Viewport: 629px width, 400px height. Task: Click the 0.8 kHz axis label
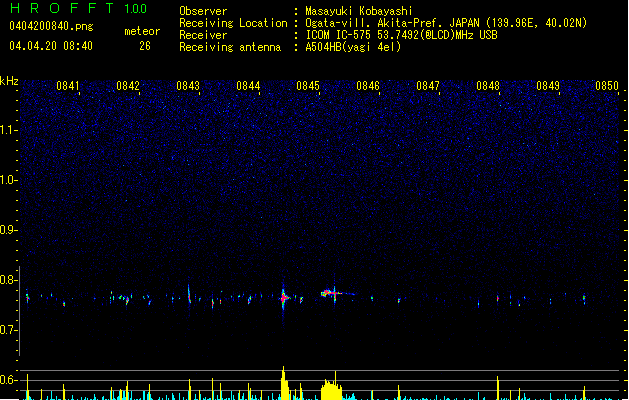pyautogui.click(x=8, y=280)
